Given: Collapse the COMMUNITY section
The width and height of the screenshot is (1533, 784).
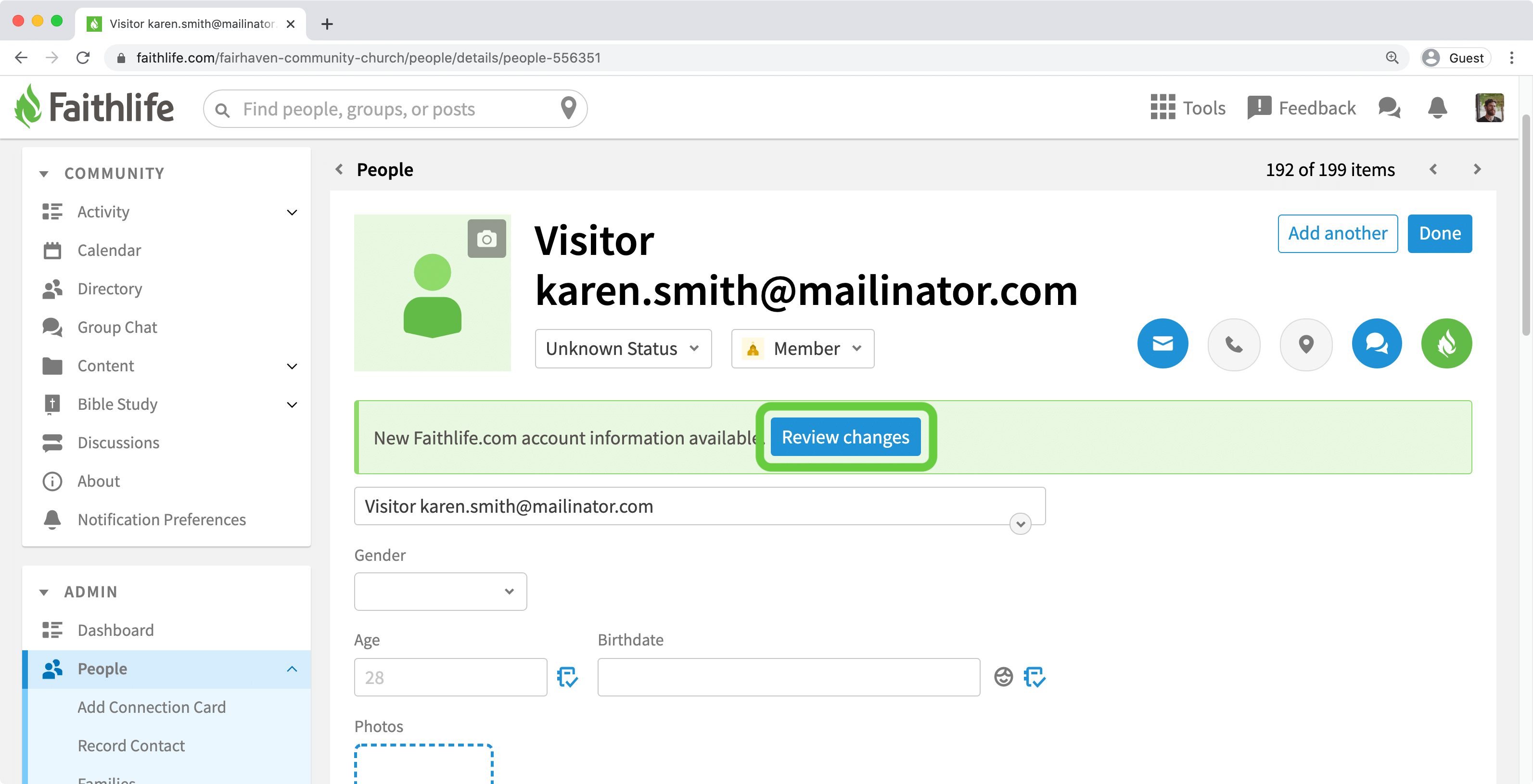Looking at the screenshot, I should (44, 174).
